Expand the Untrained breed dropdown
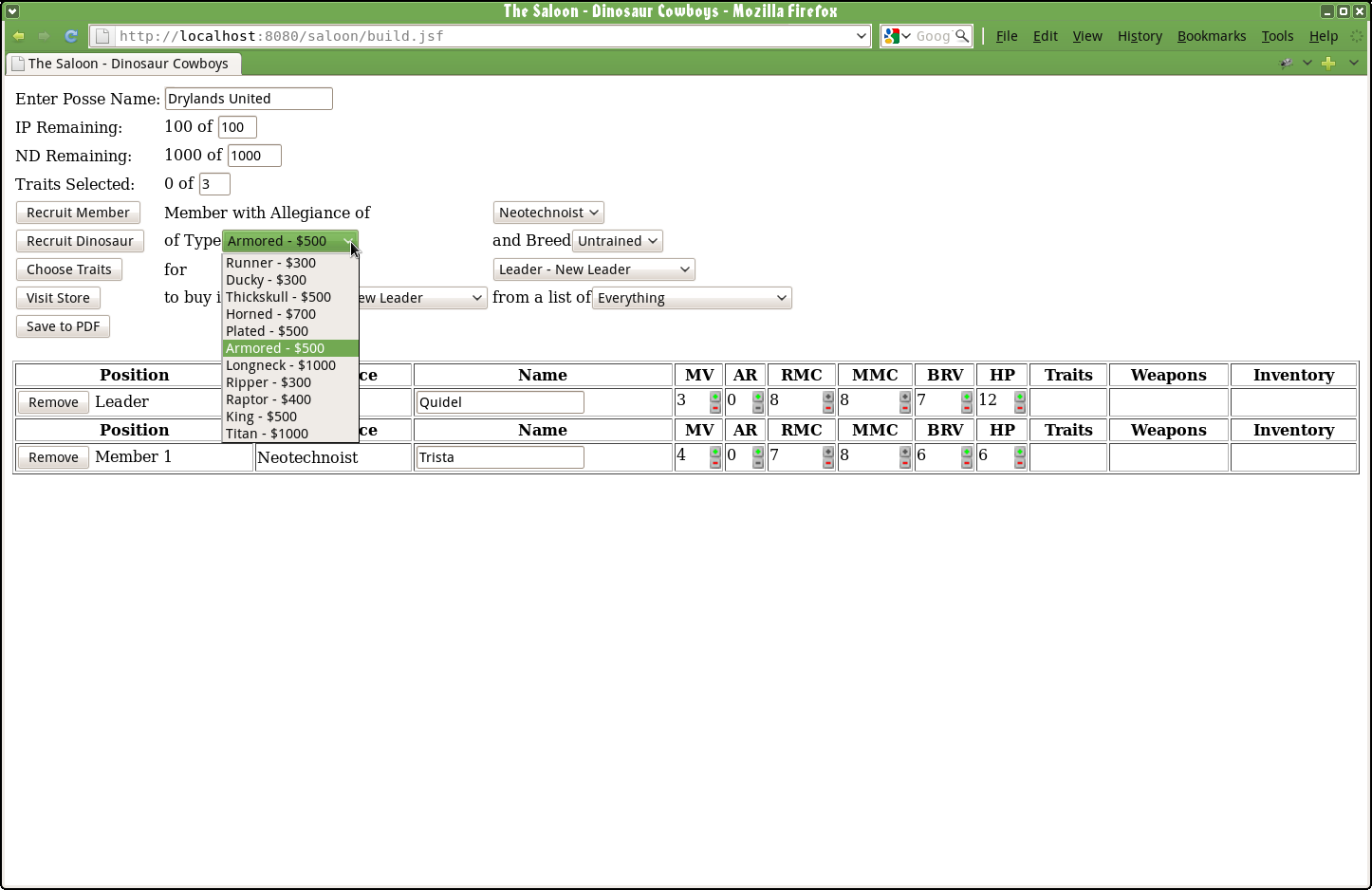Screen dimensions: 1372x890 click(617, 241)
